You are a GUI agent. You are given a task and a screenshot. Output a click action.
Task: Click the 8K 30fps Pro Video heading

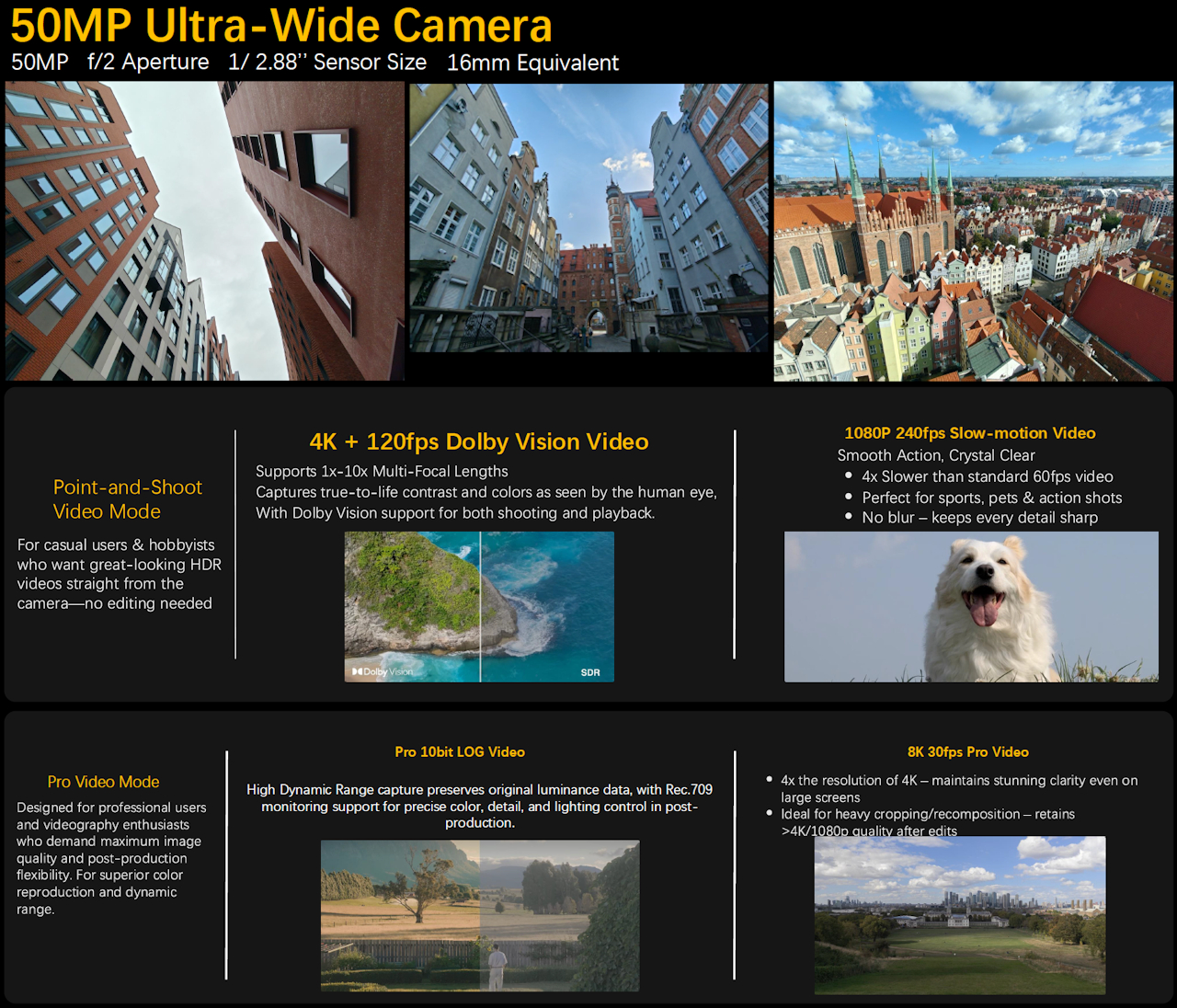(967, 752)
